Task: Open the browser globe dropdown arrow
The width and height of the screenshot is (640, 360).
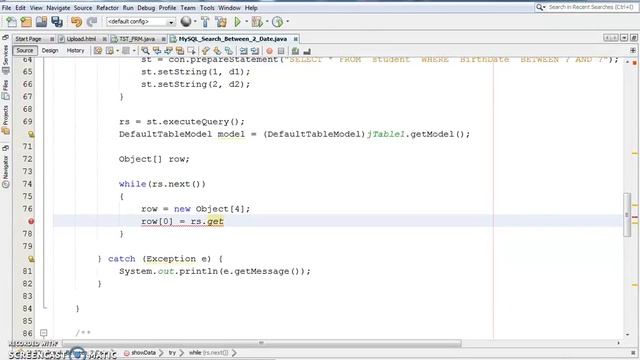Action: [x=195, y=22]
